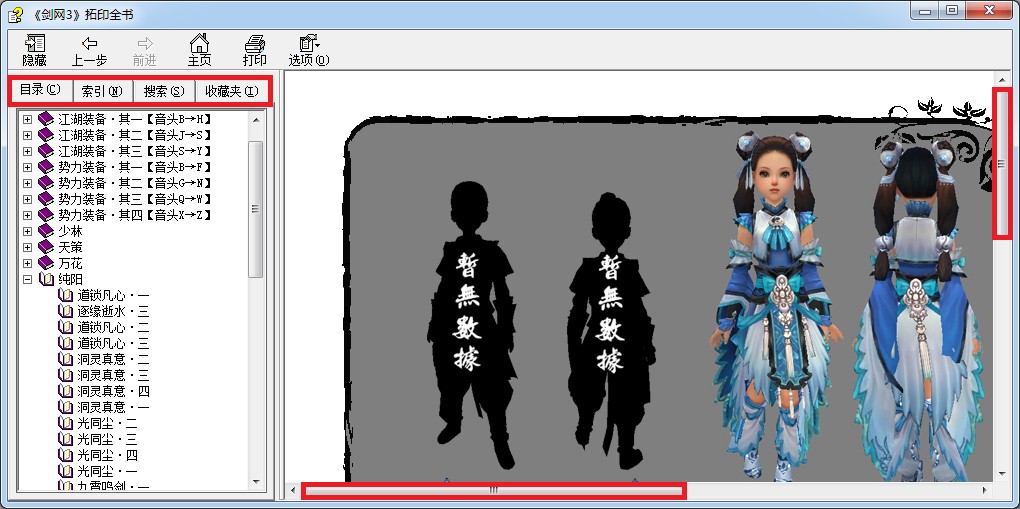Expand 势力装备·其一【音头B→F】 node

(x=27, y=167)
